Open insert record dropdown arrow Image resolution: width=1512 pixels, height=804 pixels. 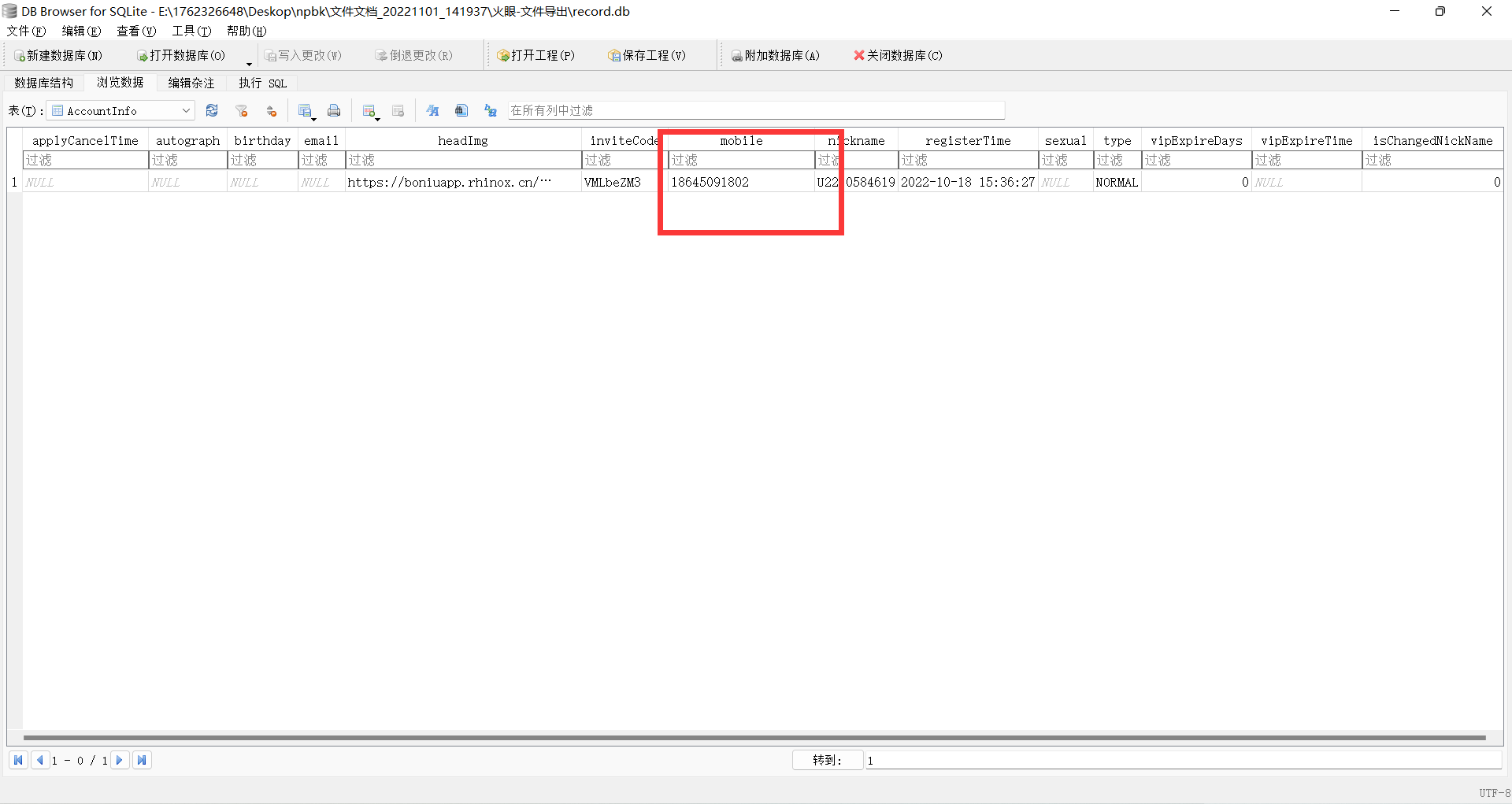click(x=377, y=118)
